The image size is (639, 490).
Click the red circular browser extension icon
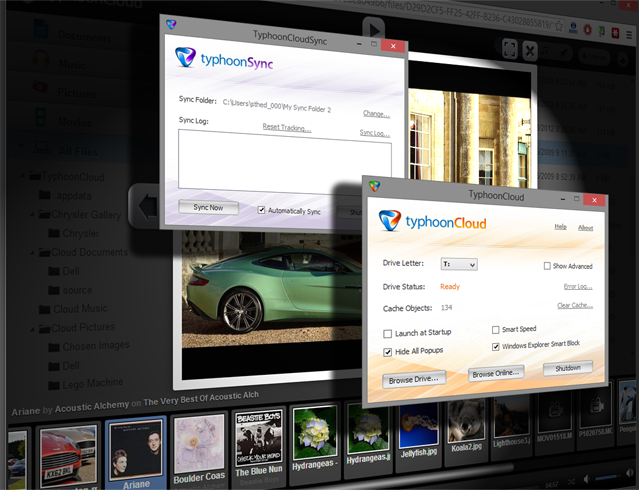coord(587,29)
